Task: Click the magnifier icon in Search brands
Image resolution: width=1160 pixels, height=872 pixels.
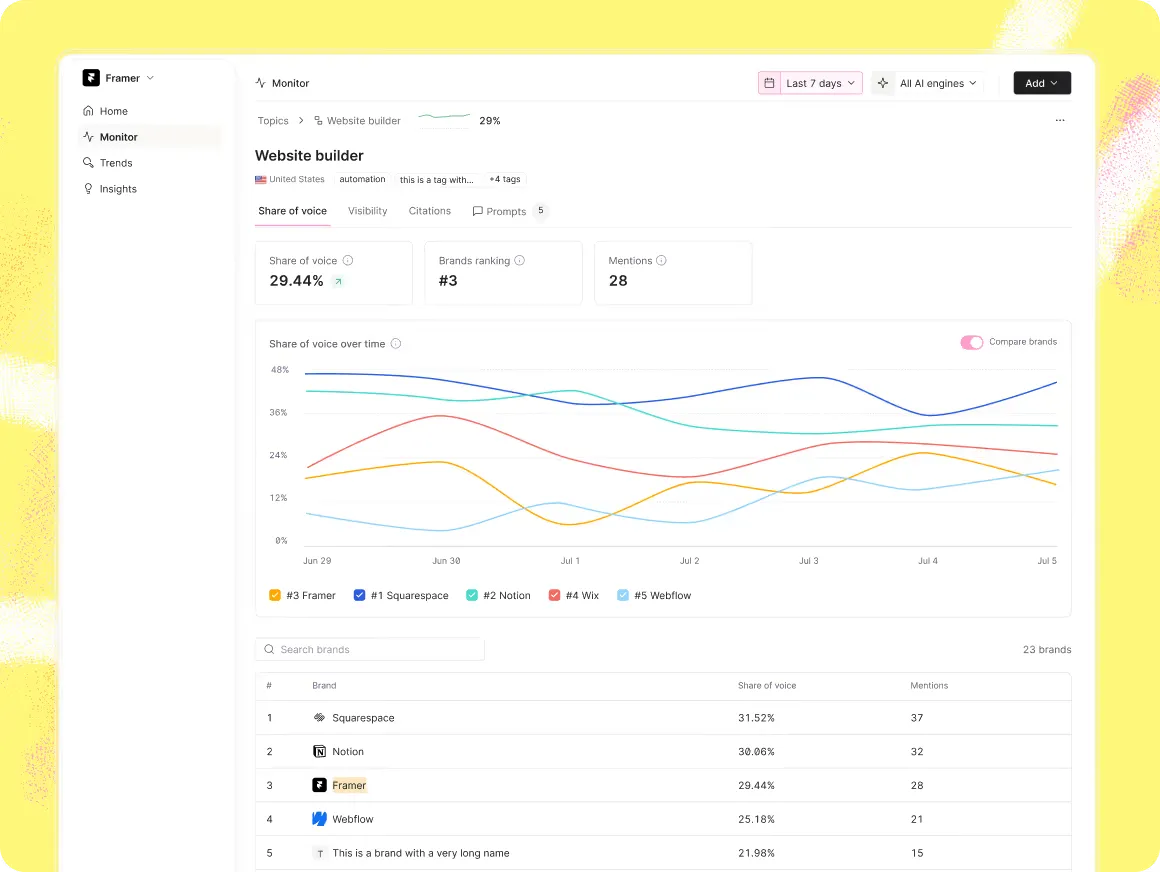Action: (x=269, y=649)
